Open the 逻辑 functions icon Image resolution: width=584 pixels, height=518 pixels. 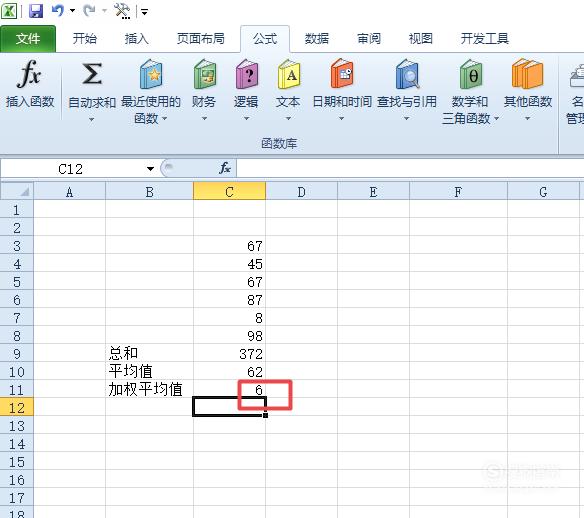247,74
